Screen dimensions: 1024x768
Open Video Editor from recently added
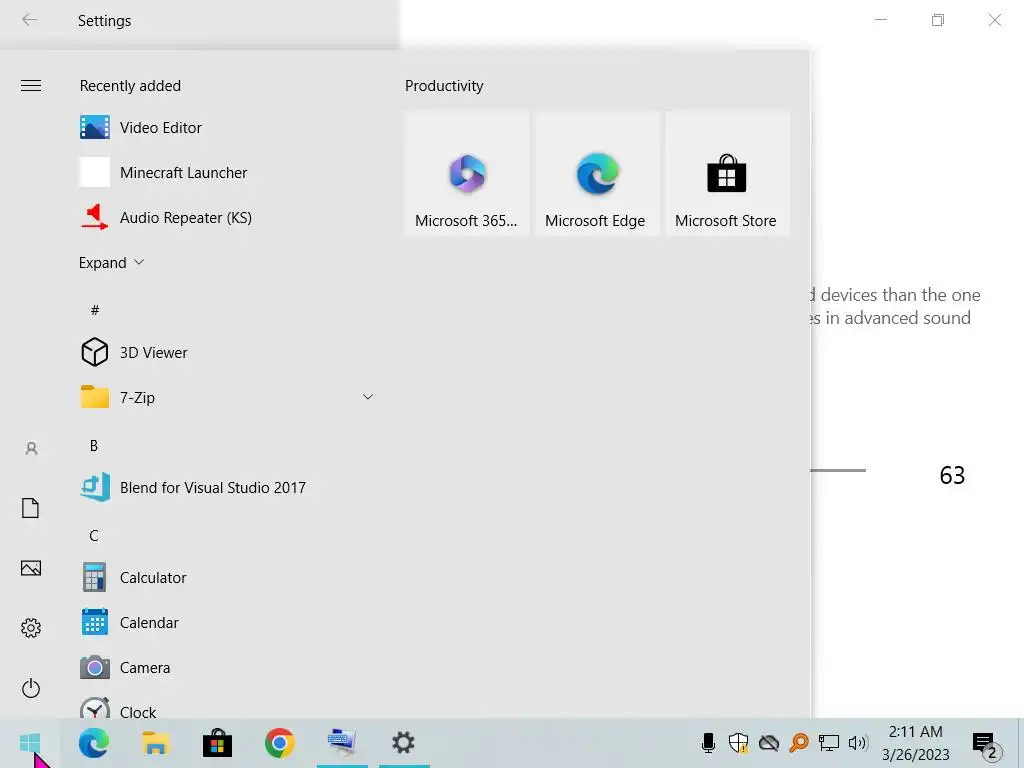[x=225, y=127]
